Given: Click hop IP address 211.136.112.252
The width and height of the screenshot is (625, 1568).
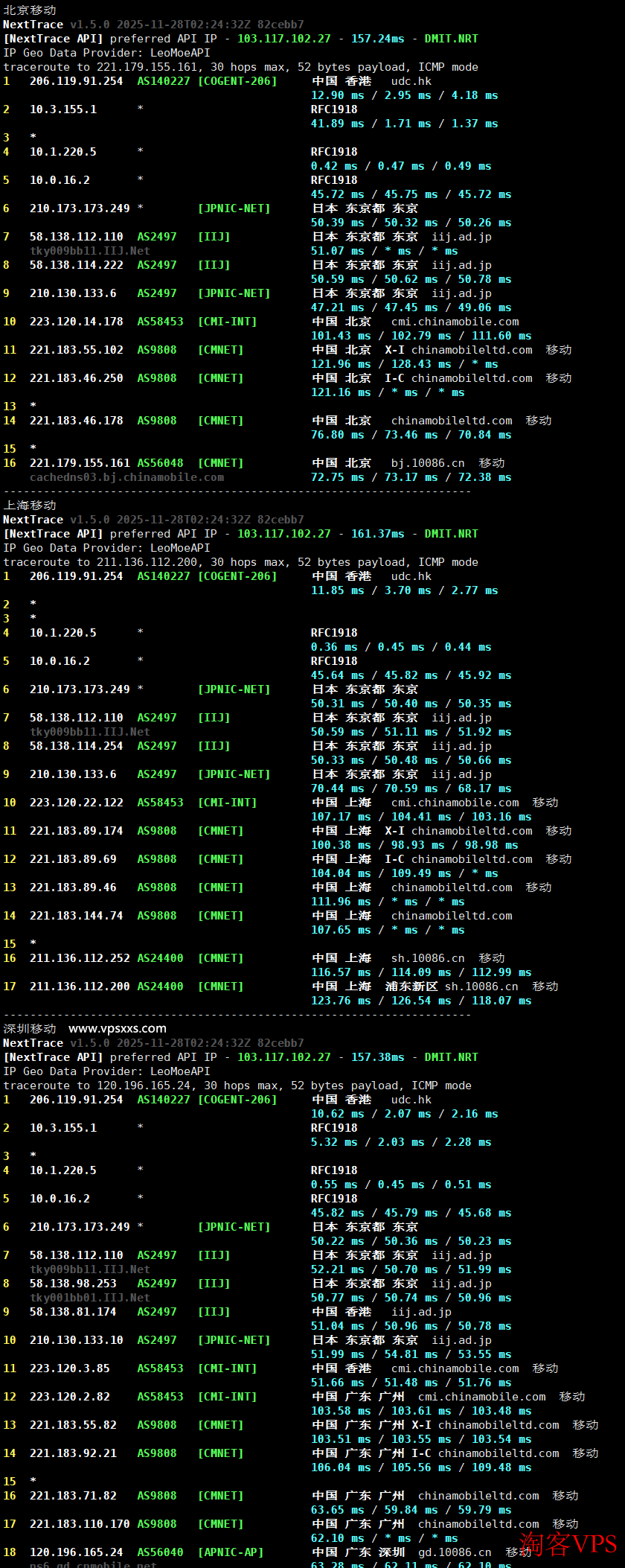Looking at the screenshot, I should coord(80,958).
